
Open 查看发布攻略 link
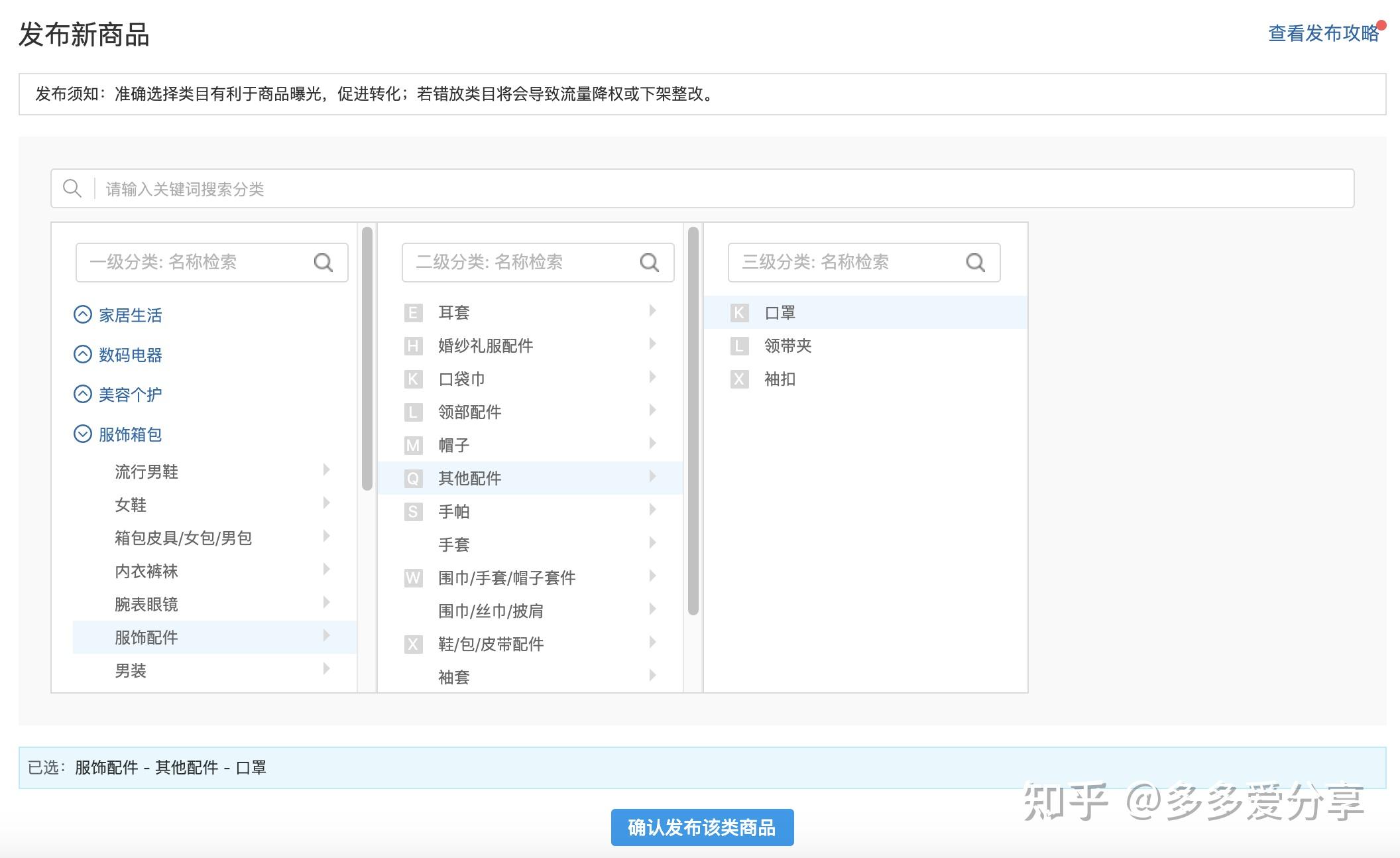click(1324, 33)
